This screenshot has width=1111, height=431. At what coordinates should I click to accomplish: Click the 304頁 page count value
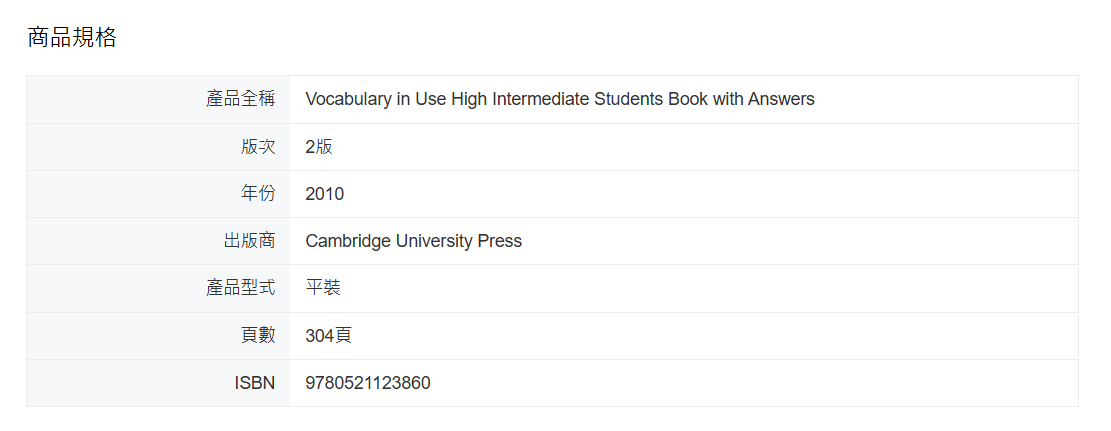pyautogui.click(x=329, y=336)
